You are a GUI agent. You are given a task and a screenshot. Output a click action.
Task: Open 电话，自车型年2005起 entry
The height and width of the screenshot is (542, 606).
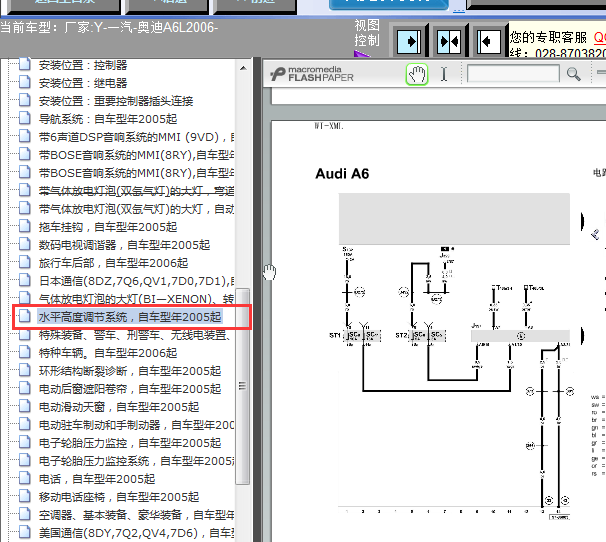97,479
